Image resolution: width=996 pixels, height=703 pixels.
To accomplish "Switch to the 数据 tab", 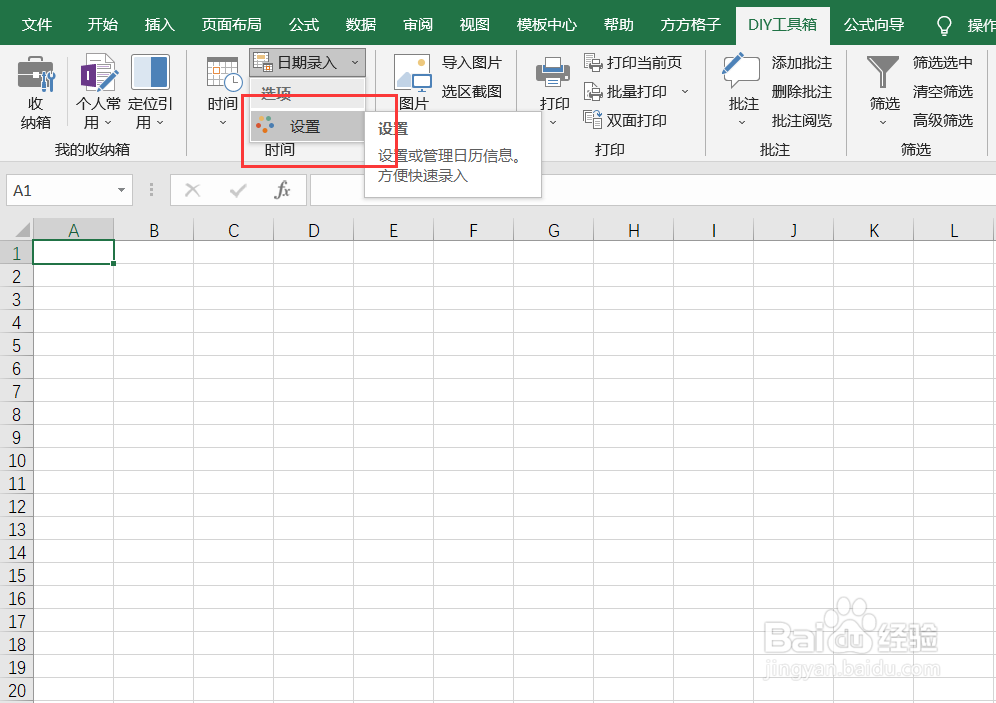I will click(x=361, y=25).
